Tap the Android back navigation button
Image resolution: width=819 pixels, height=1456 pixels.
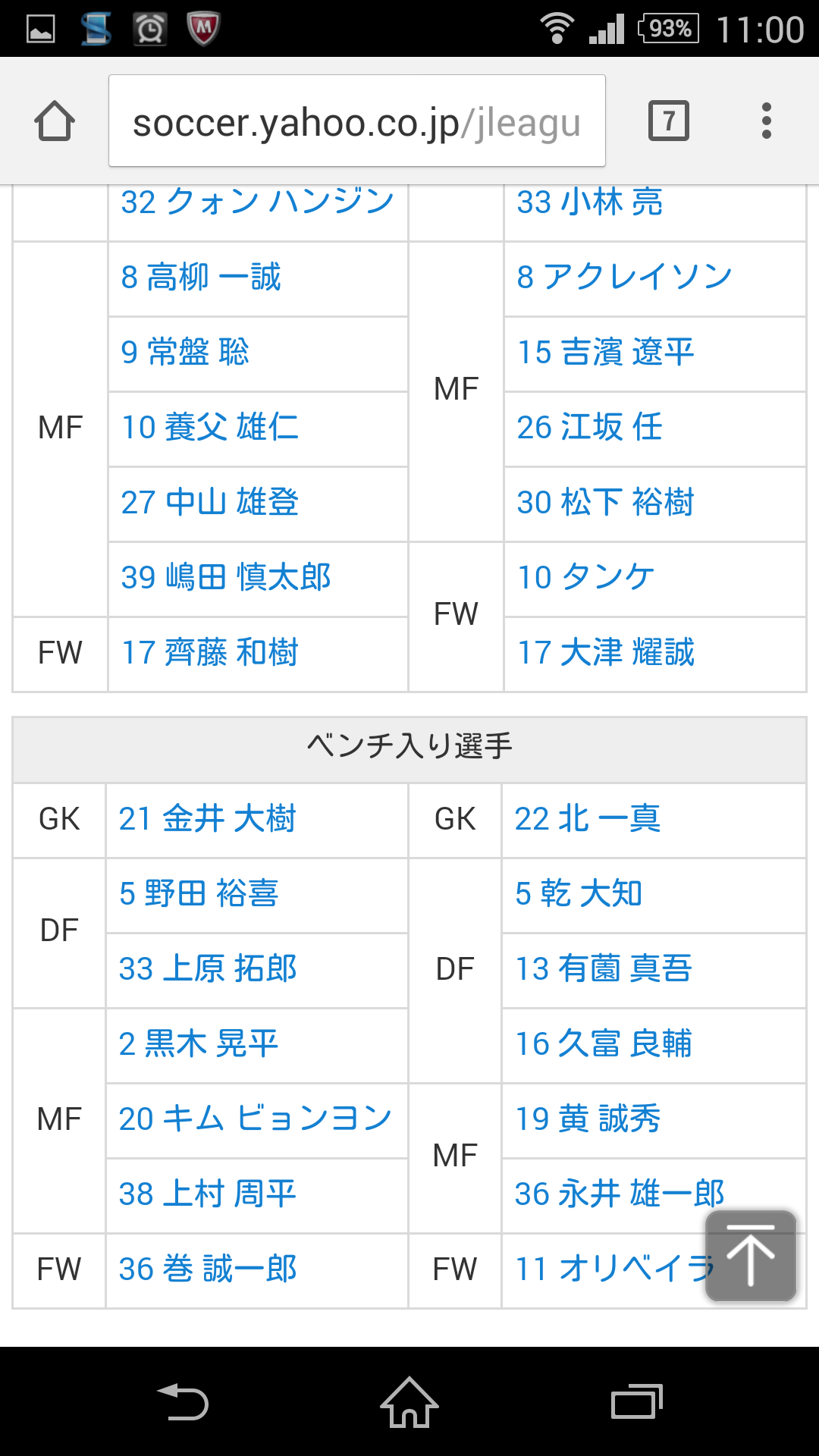click(183, 1401)
